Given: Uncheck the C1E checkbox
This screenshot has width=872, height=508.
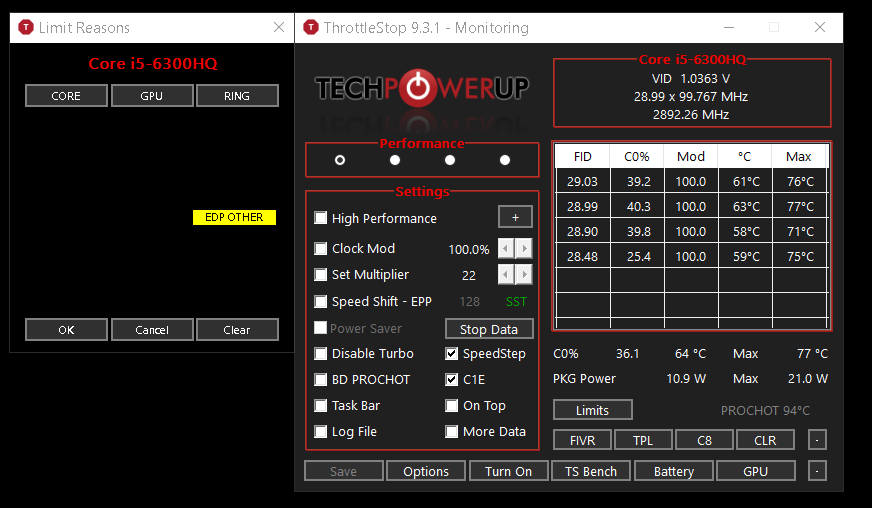Looking at the screenshot, I should pos(452,379).
